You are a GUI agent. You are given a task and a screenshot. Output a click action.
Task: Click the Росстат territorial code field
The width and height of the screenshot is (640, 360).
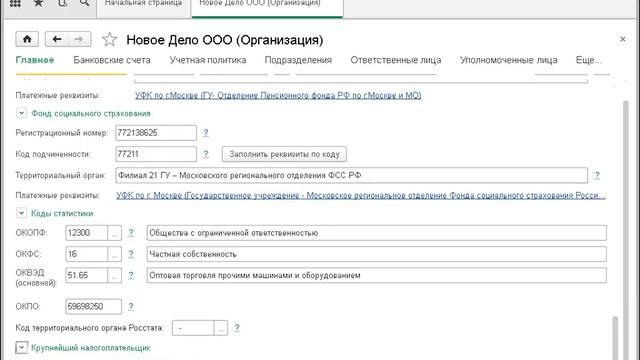[193, 328]
